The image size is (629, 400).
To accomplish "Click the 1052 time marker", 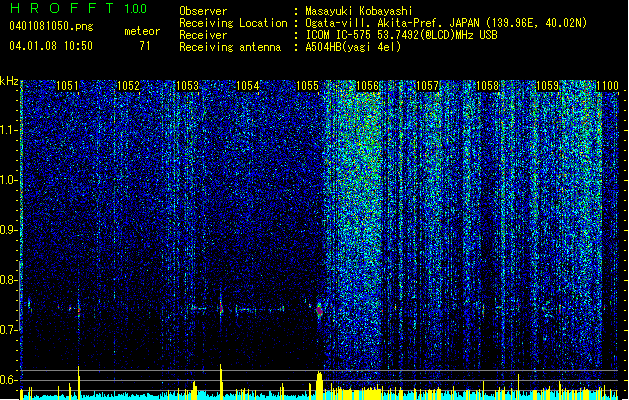I will coord(128,86).
